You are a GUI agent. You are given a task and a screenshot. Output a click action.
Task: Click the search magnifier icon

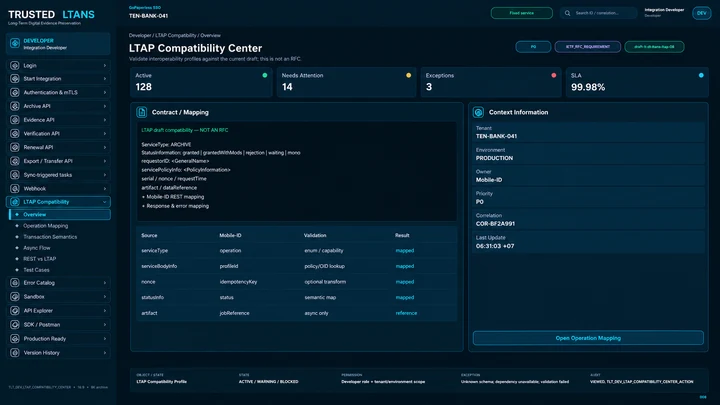pyautogui.click(x=568, y=13)
